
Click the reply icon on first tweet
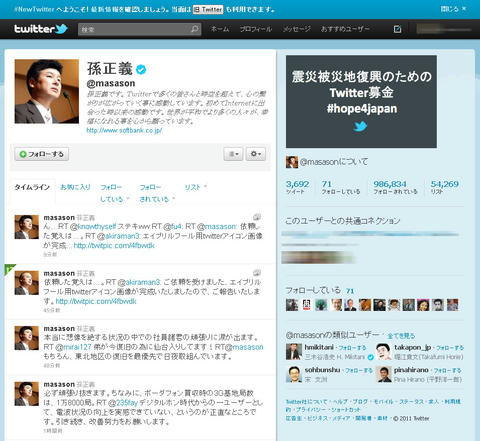[257, 217]
